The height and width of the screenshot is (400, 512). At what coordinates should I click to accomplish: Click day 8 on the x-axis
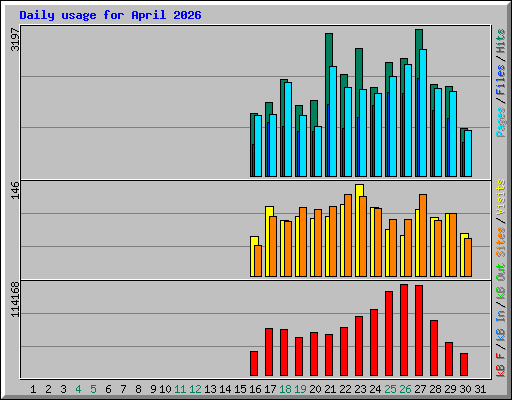coord(138,389)
